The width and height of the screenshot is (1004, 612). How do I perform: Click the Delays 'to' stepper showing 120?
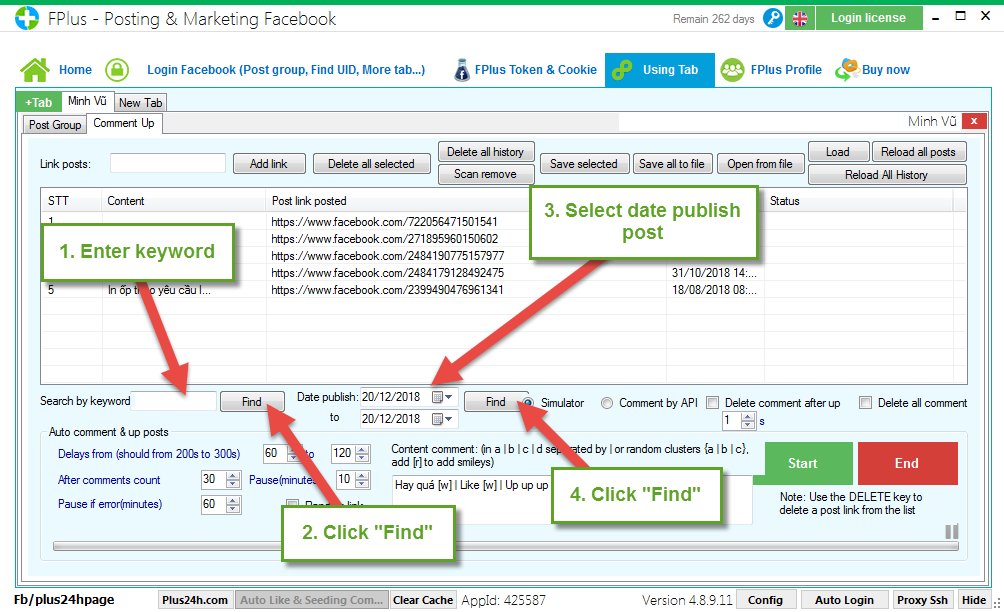coord(362,454)
